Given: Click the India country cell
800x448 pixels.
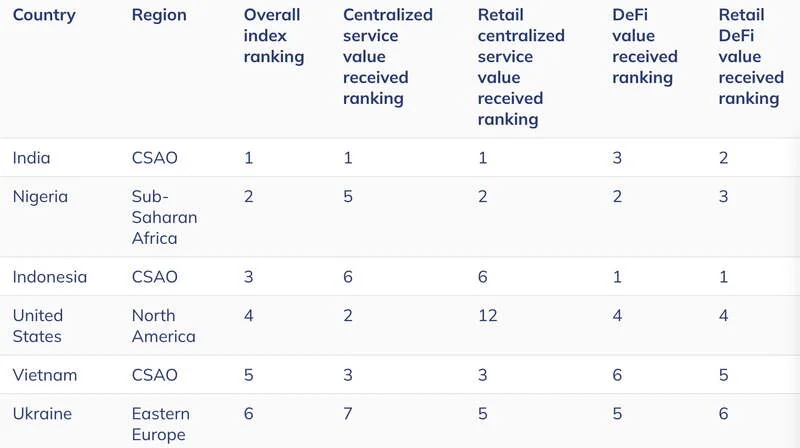Looking at the screenshot, I should click(x=32, y=158).
